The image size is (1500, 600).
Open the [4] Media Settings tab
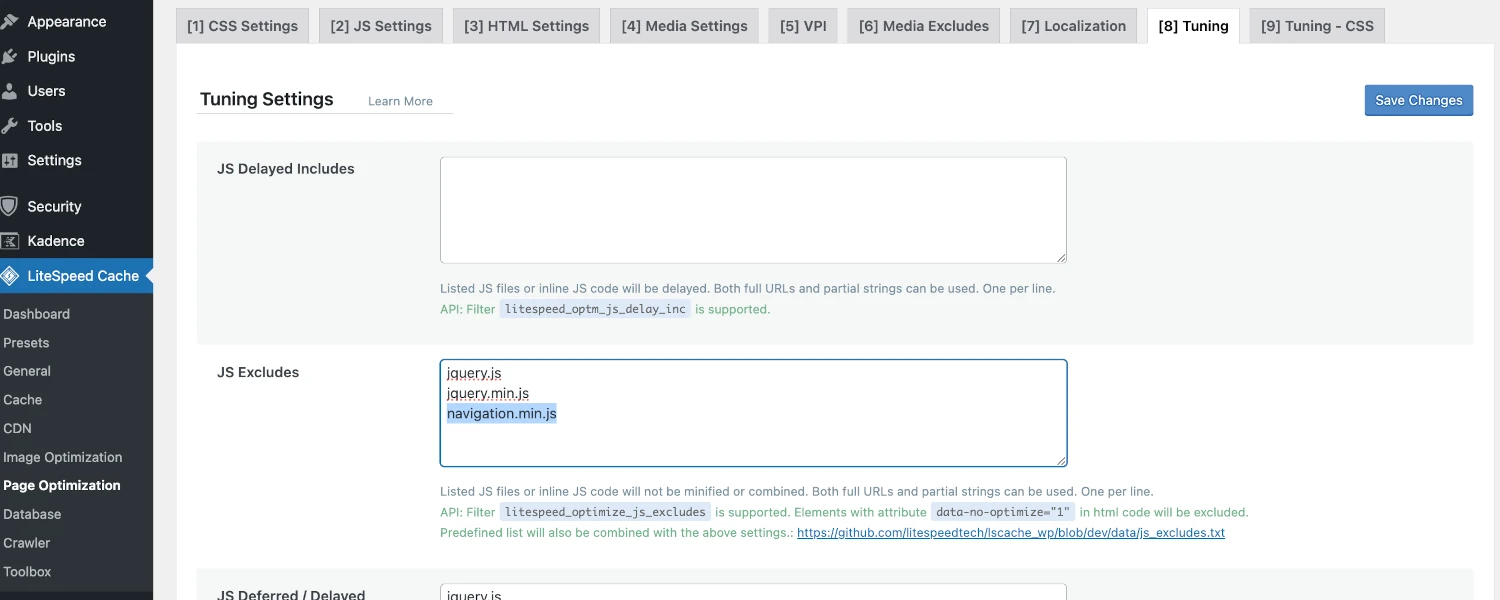[684, 26]
